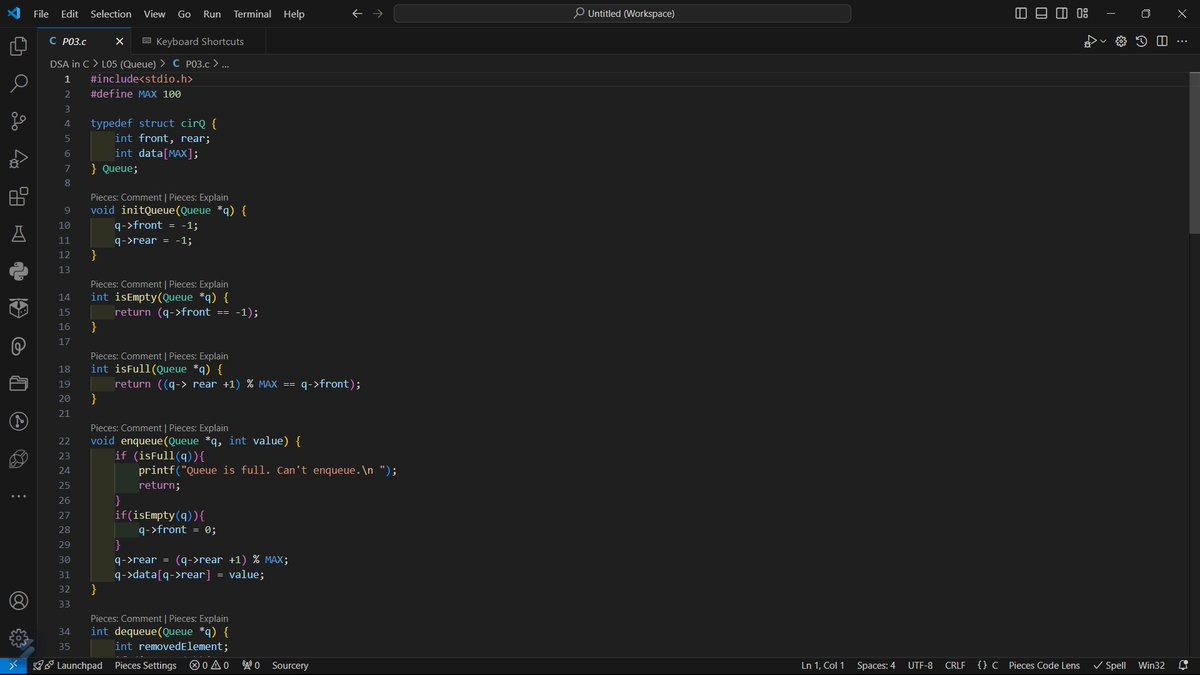This screenshot has height=675, width=1200.
Task: Expand the trailing '...' breadcrumb symbol
Action: [226, 64]
